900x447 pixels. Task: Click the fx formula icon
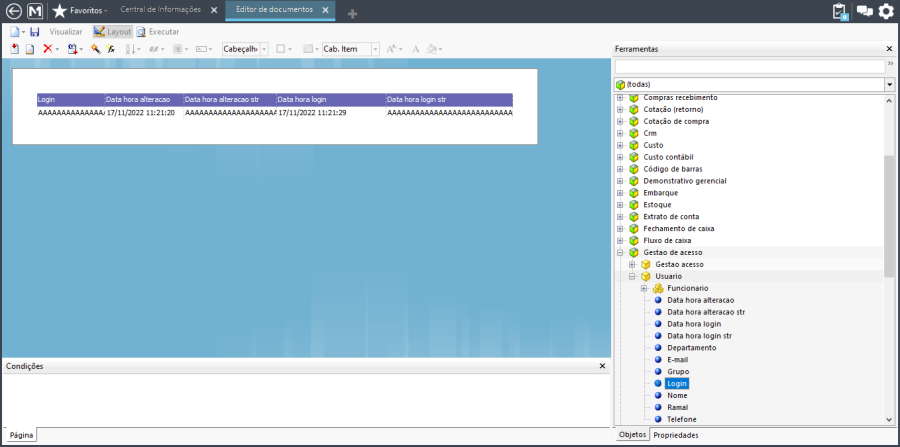click(x=111, y=49)
